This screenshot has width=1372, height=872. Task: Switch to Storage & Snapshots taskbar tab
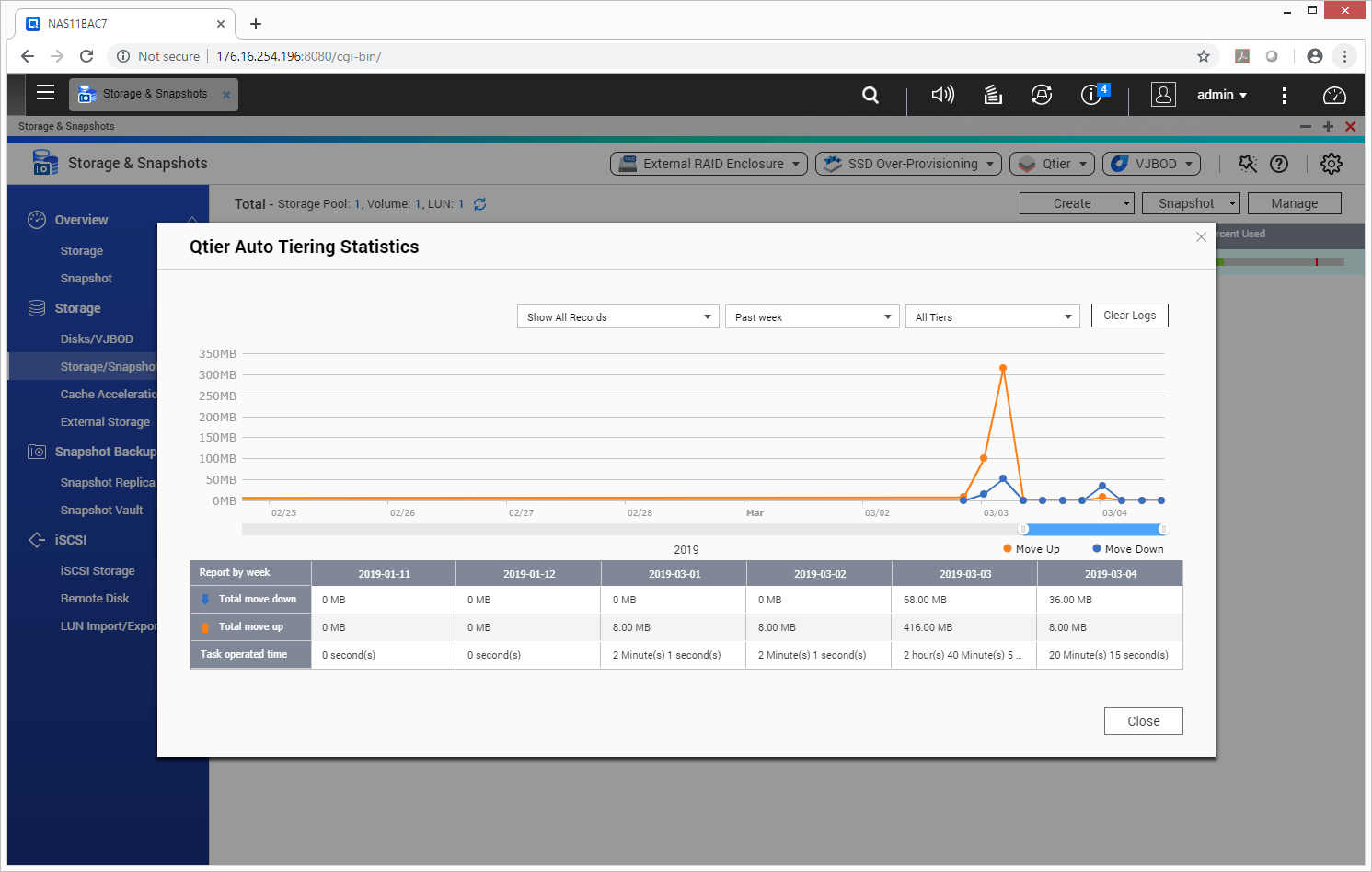154,94
